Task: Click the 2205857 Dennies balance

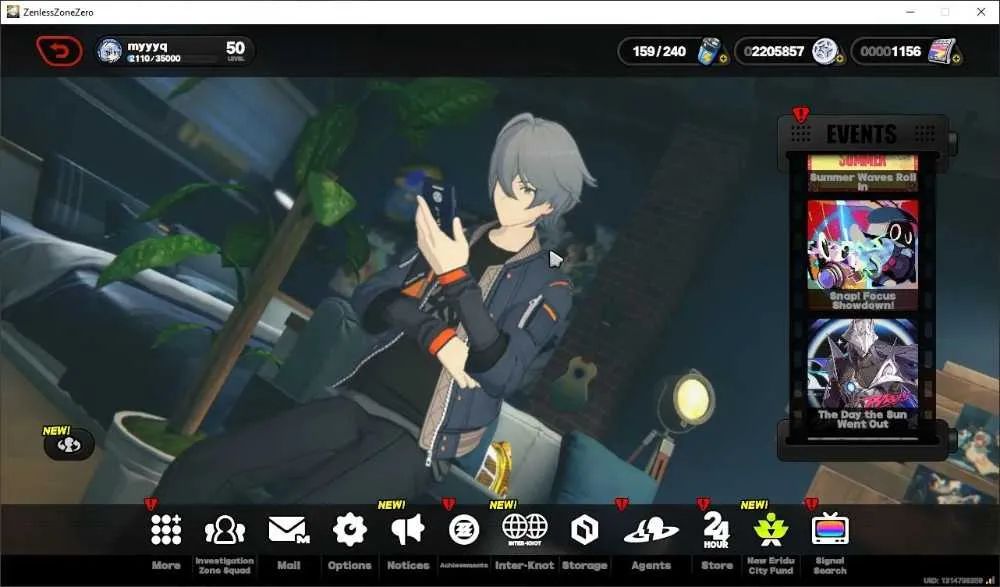Action: [x=774, y=52]
